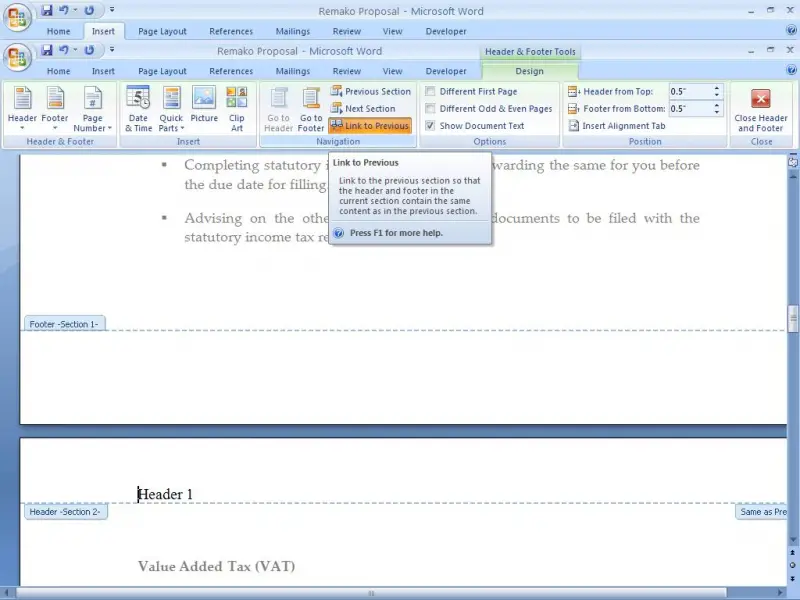Expand the Page Number dropdown

pos(92,109)
